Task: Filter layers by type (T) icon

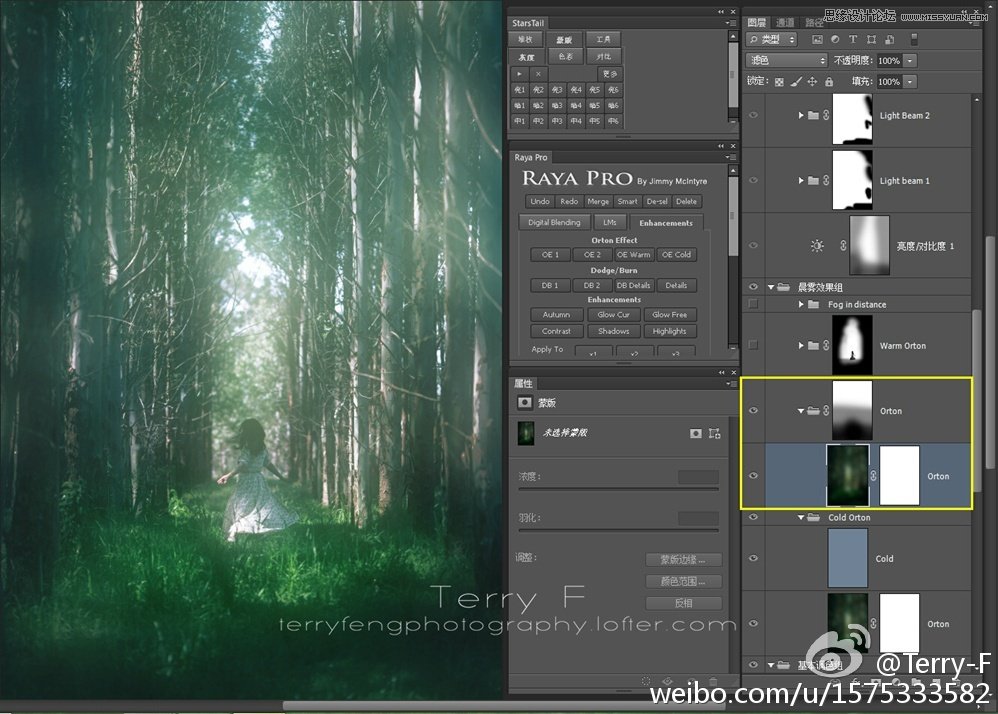Action: pyautogui.click(x=853, y=39)
